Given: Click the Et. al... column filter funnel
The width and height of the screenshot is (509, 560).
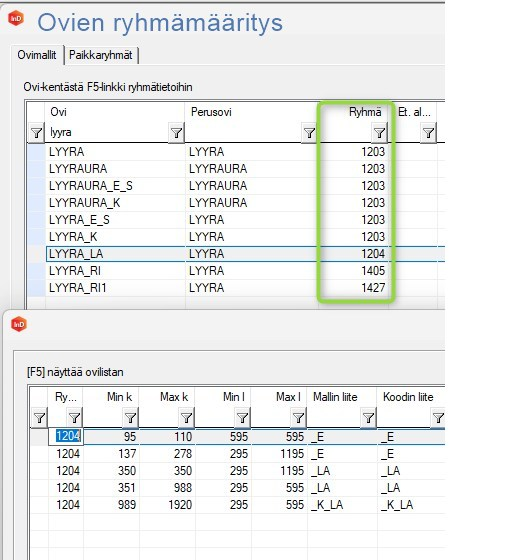Looking at the screenshot, I should 428,133.
